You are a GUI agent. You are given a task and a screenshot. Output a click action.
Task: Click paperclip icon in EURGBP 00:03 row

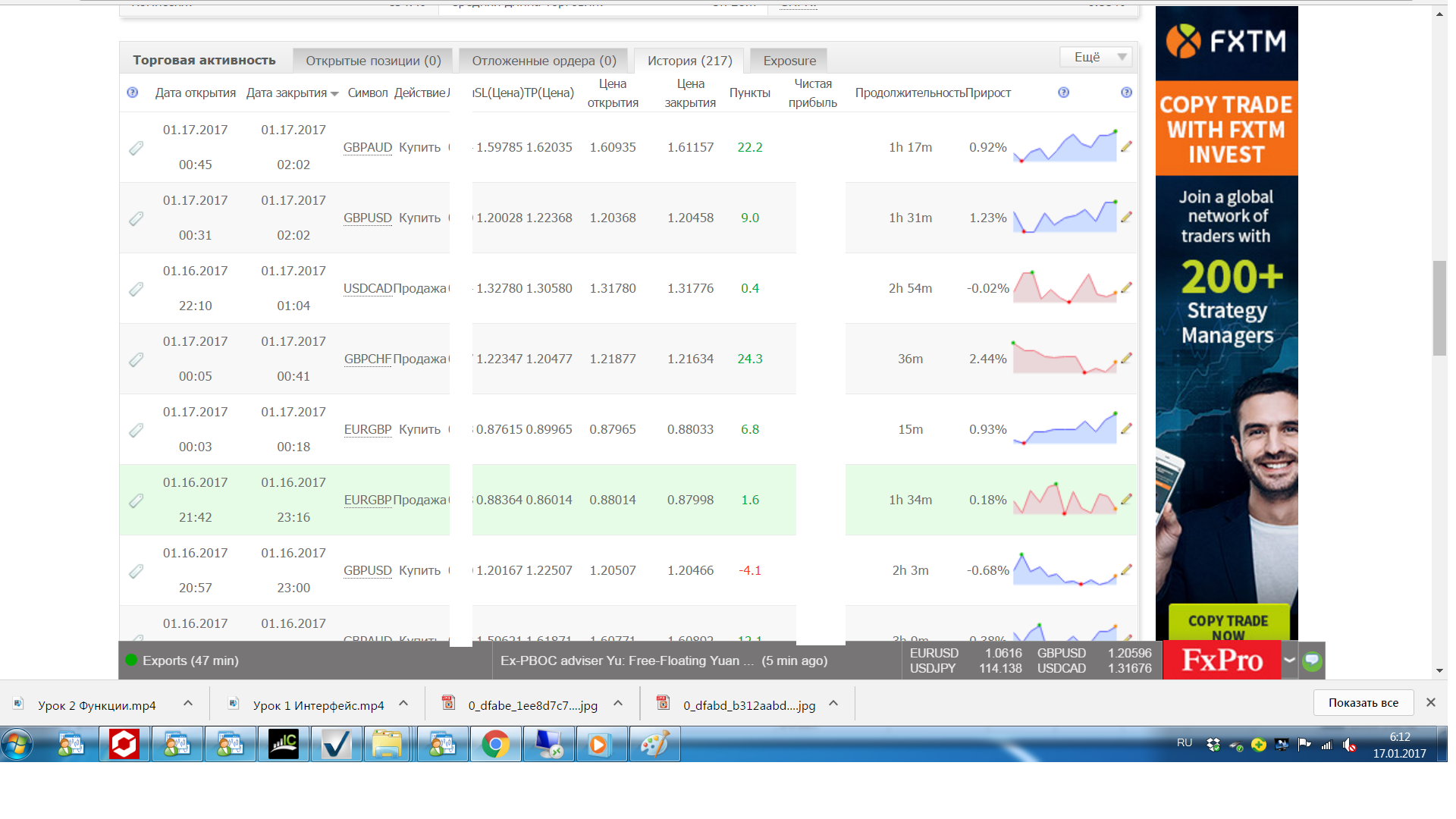coord(136,430)
